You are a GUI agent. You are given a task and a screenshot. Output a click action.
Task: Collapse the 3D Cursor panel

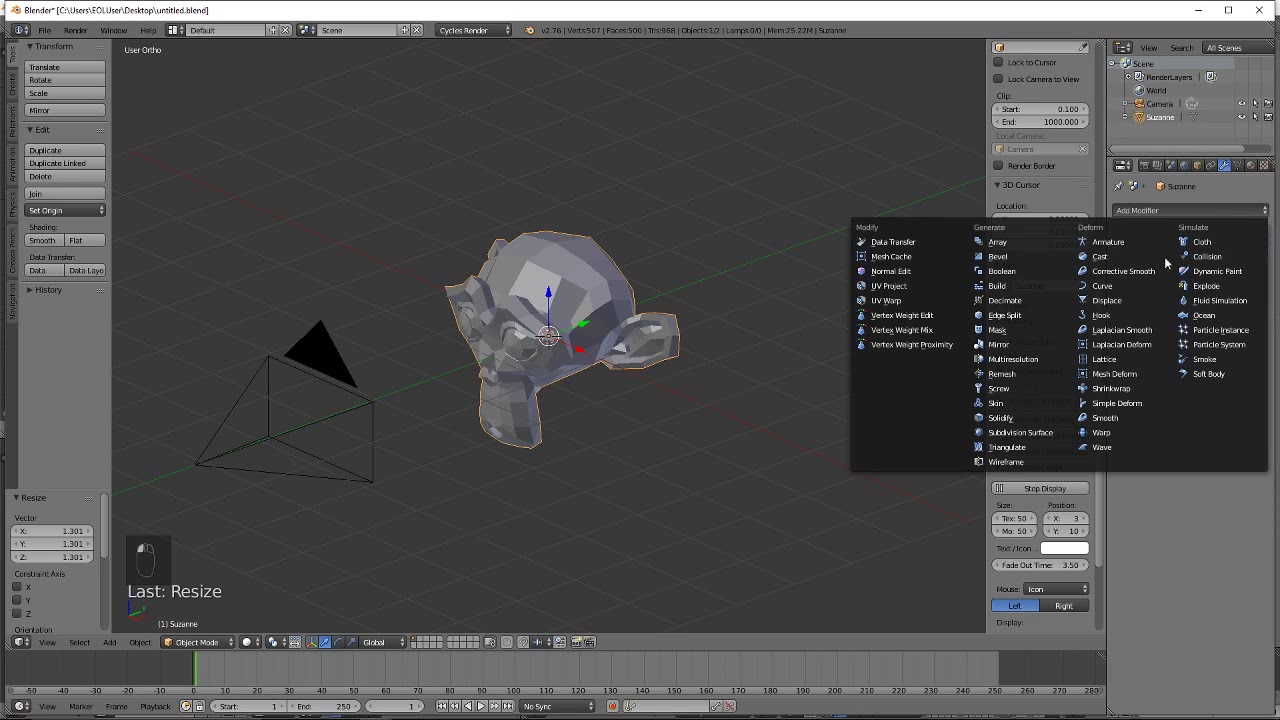[x=997, y=185]
